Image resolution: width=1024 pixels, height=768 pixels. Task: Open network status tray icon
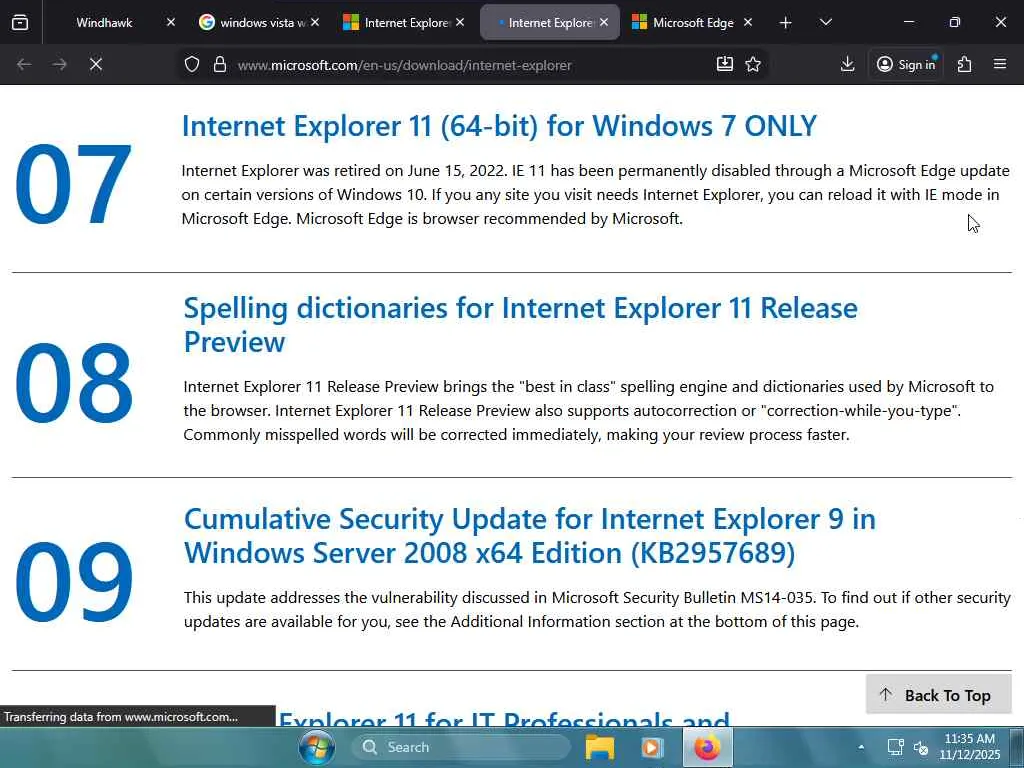[x=895, y=747]
